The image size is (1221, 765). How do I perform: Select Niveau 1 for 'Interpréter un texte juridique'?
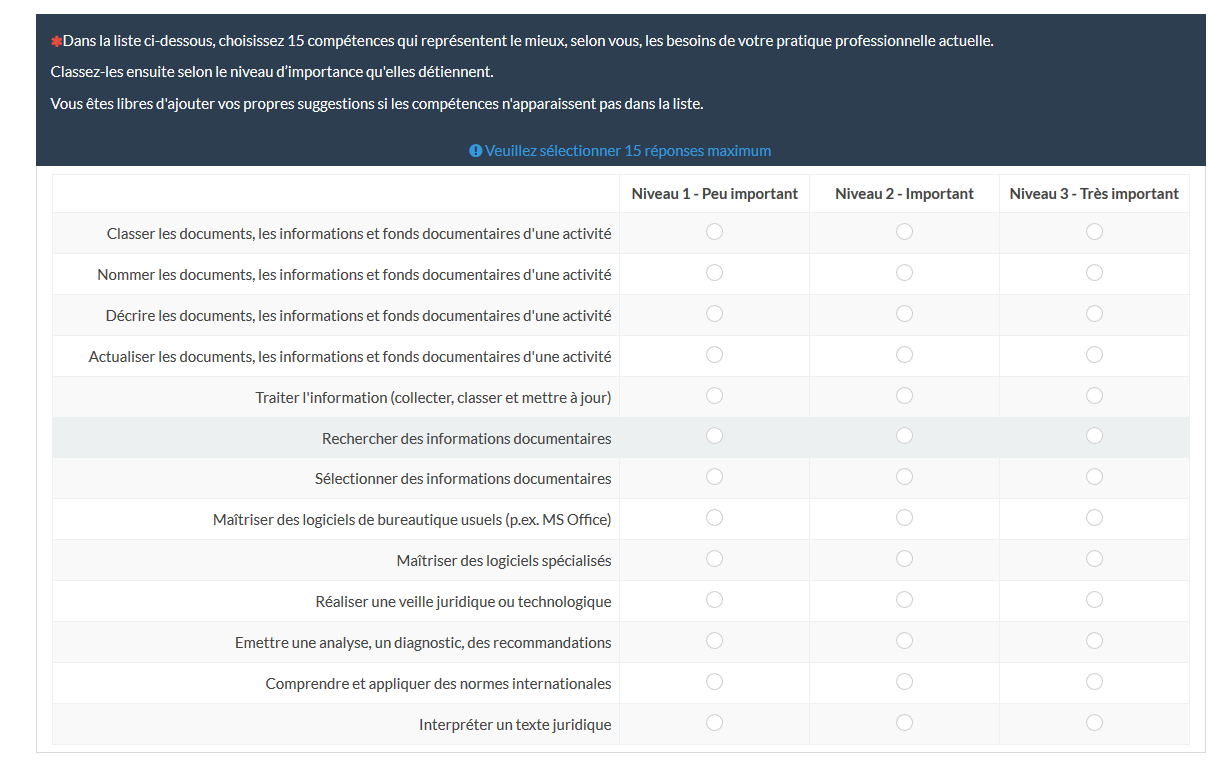pos(714,723)
